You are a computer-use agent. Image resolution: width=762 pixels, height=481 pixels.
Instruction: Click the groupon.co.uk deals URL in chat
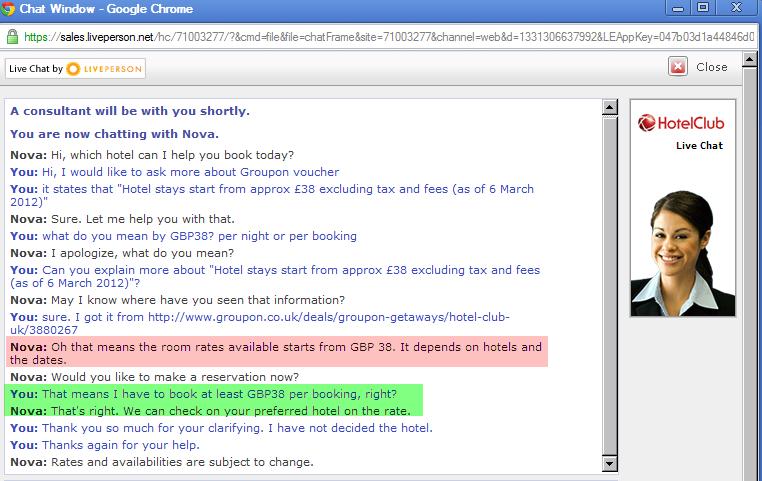[260, 324]
